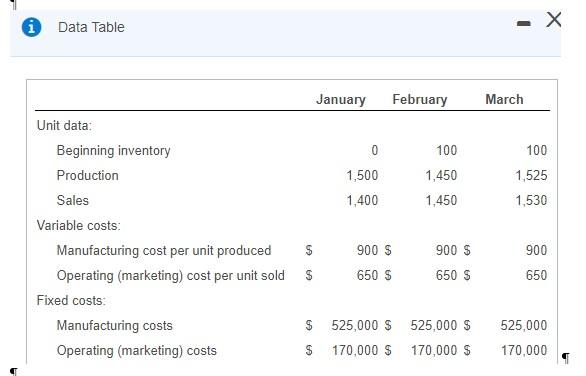Select the 'Fixed costs:' section label

tap(71, 301)
